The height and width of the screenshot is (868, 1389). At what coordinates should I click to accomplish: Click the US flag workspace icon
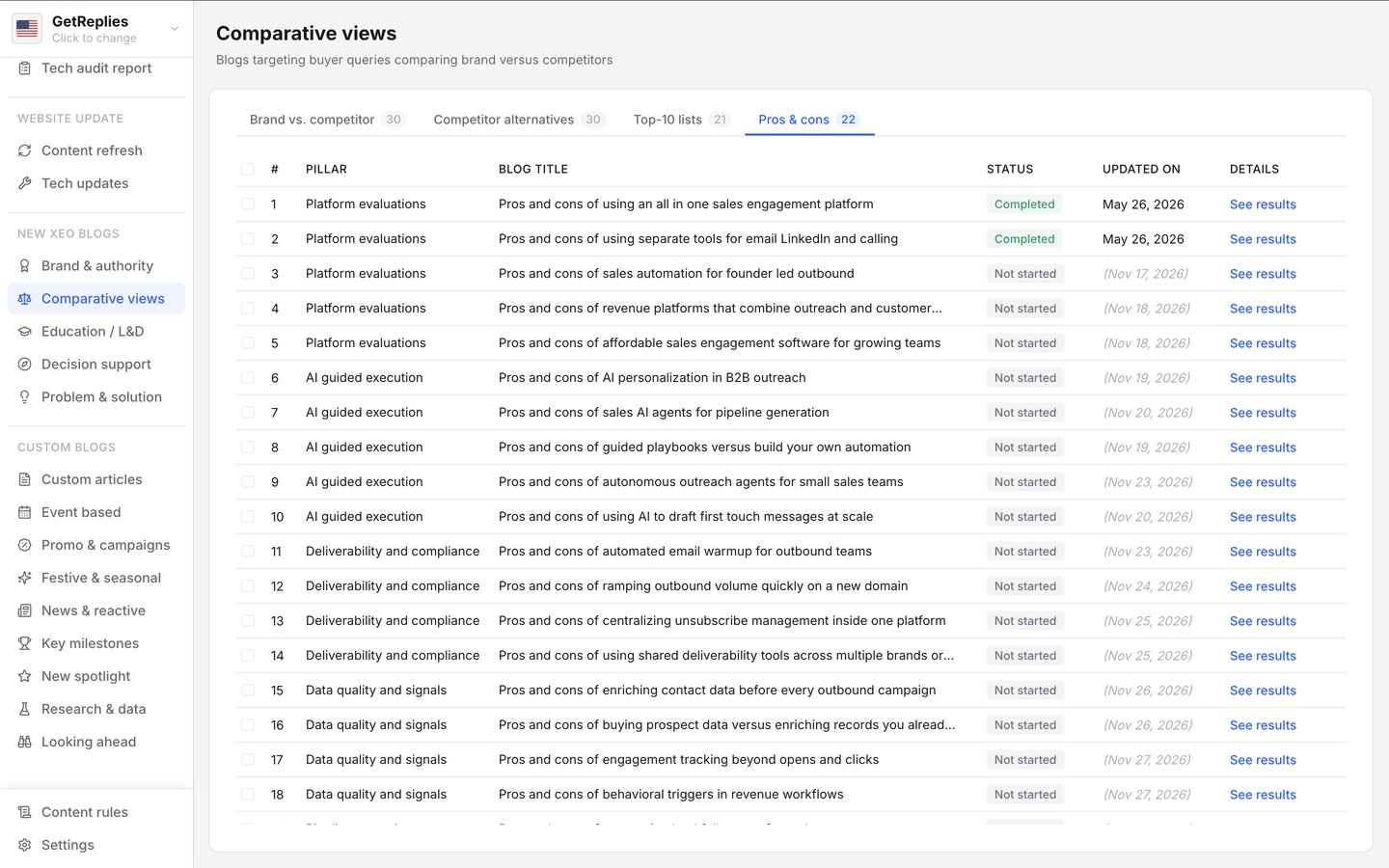click(27, 29)
